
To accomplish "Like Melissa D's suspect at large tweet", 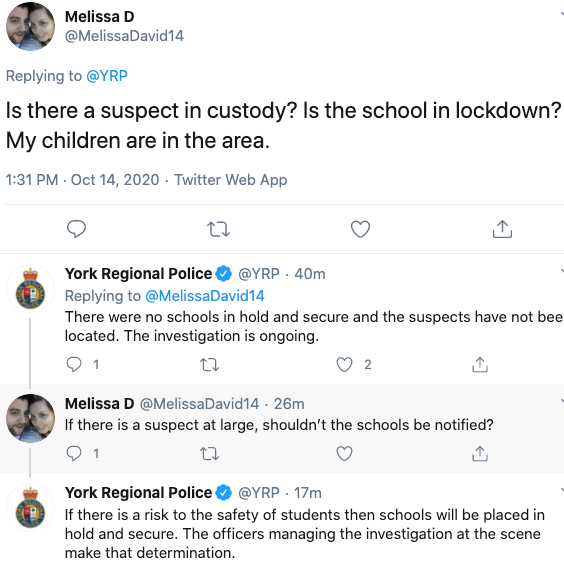I will [x=344, y=454].
